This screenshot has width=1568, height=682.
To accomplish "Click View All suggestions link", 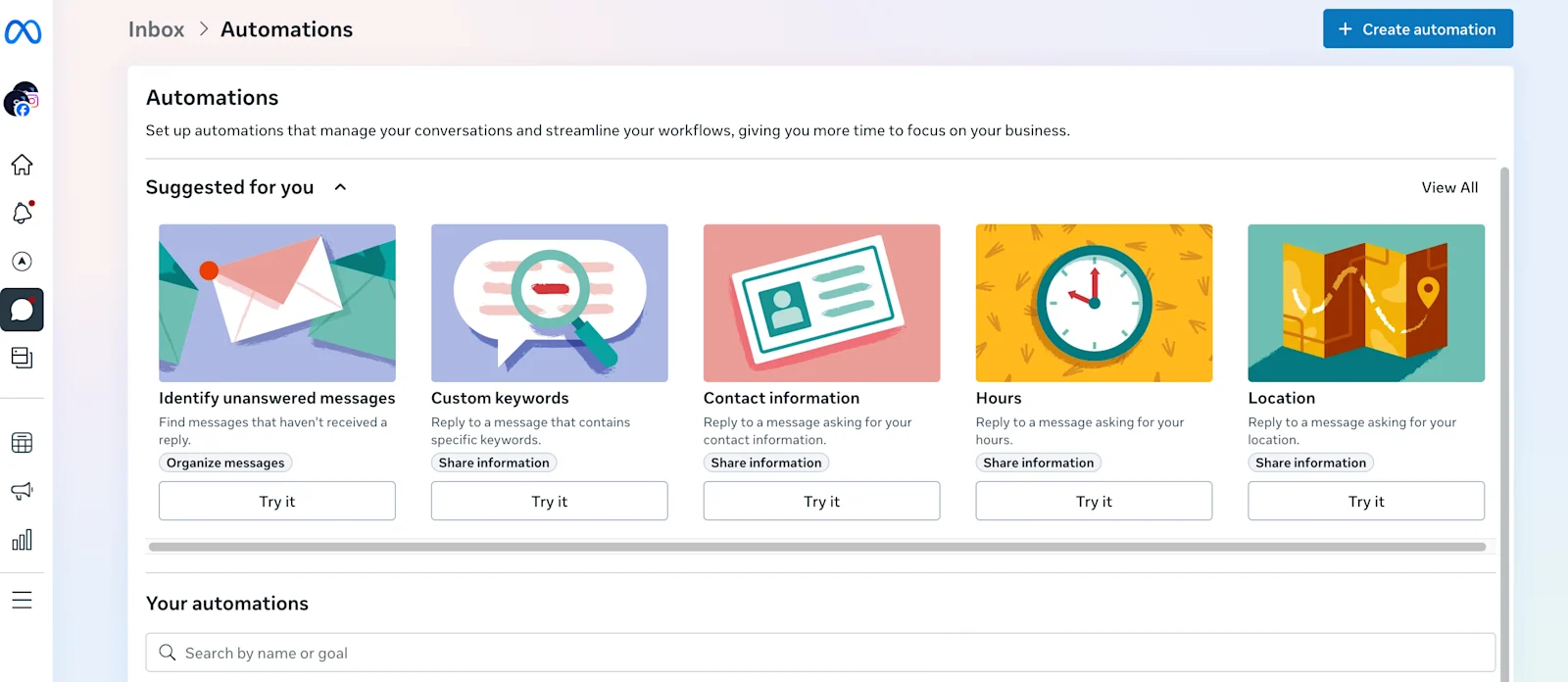I will [1449, 187].
